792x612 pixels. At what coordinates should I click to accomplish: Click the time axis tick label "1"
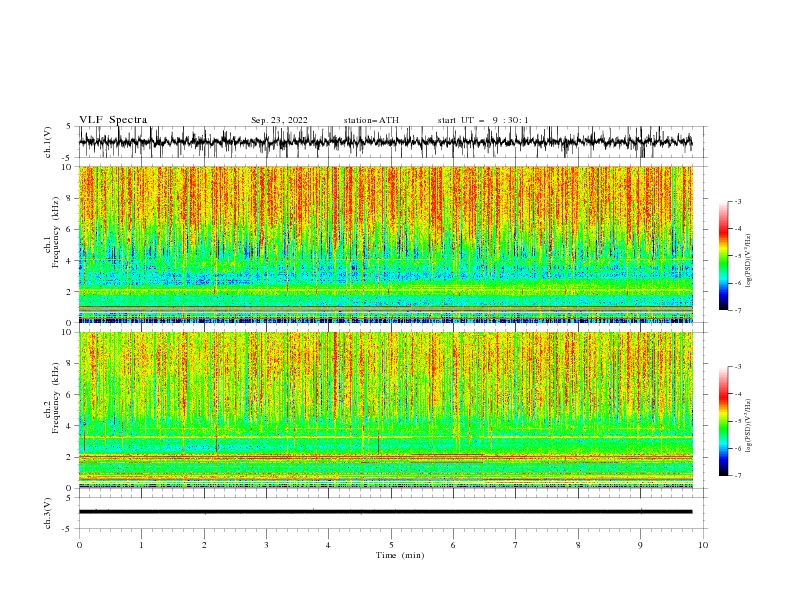(x=141, y=545)
